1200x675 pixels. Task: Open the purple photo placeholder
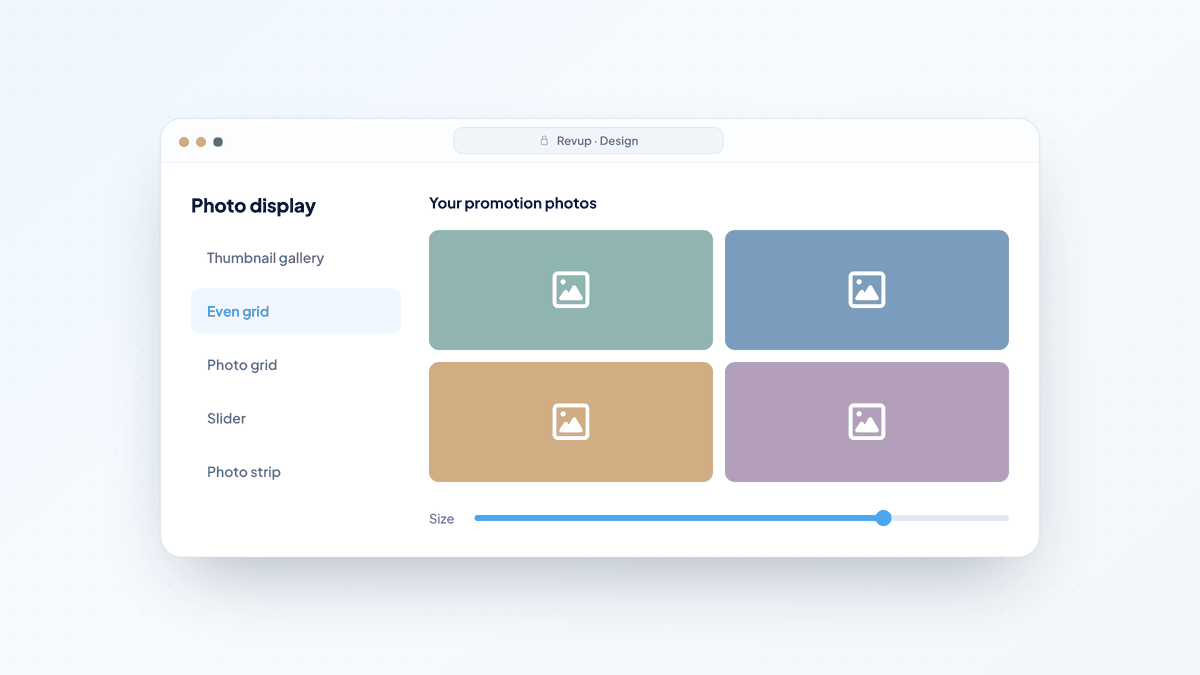click(867, 422)
